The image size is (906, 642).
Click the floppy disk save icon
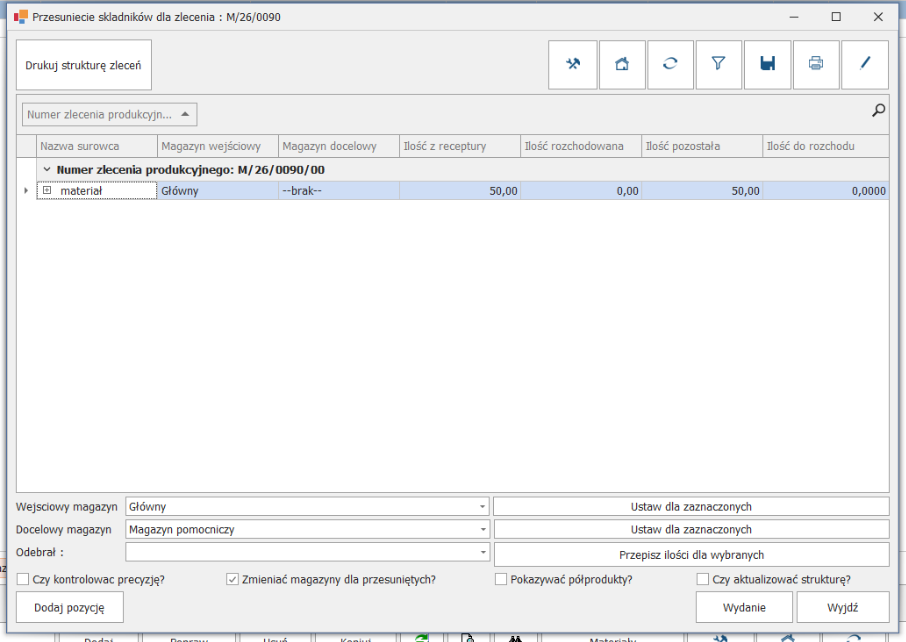[767, 64]
